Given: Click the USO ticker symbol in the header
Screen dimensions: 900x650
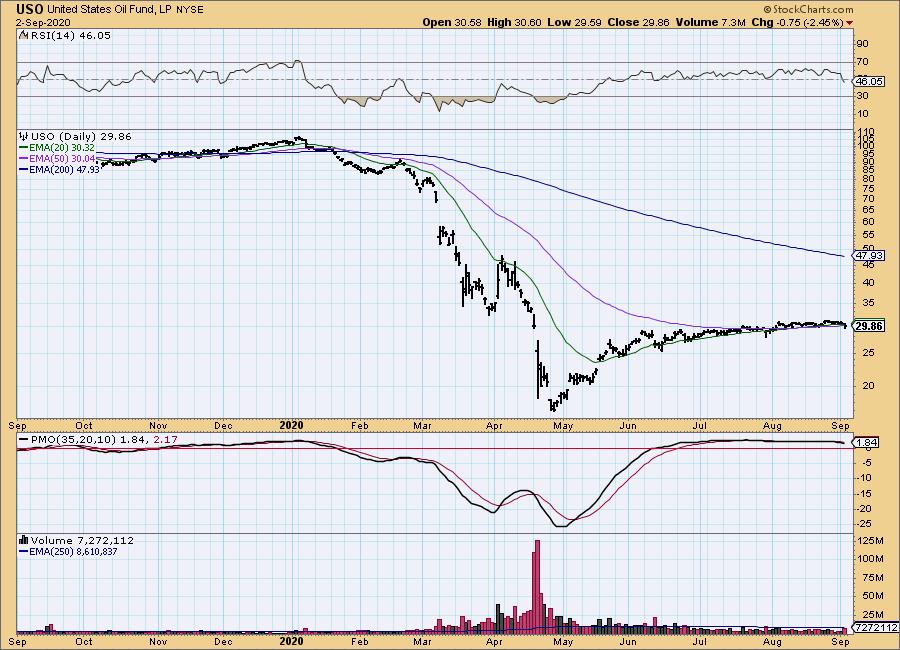Looking at the screenshot, I should click(x=30, y=9).
